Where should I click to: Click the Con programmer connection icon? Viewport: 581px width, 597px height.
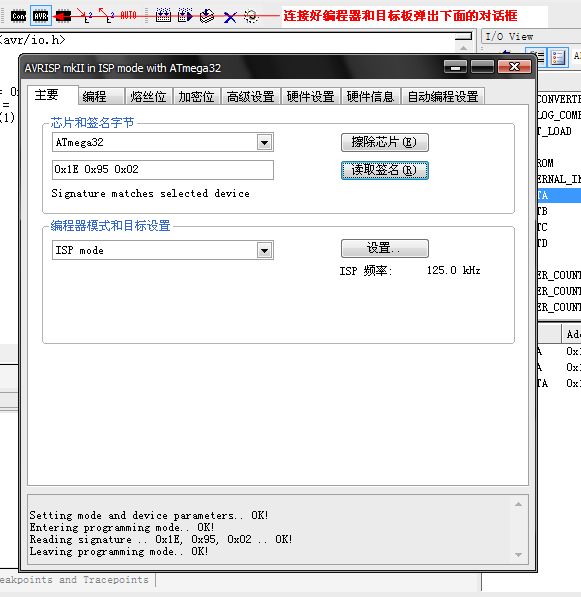click(18, 16)
